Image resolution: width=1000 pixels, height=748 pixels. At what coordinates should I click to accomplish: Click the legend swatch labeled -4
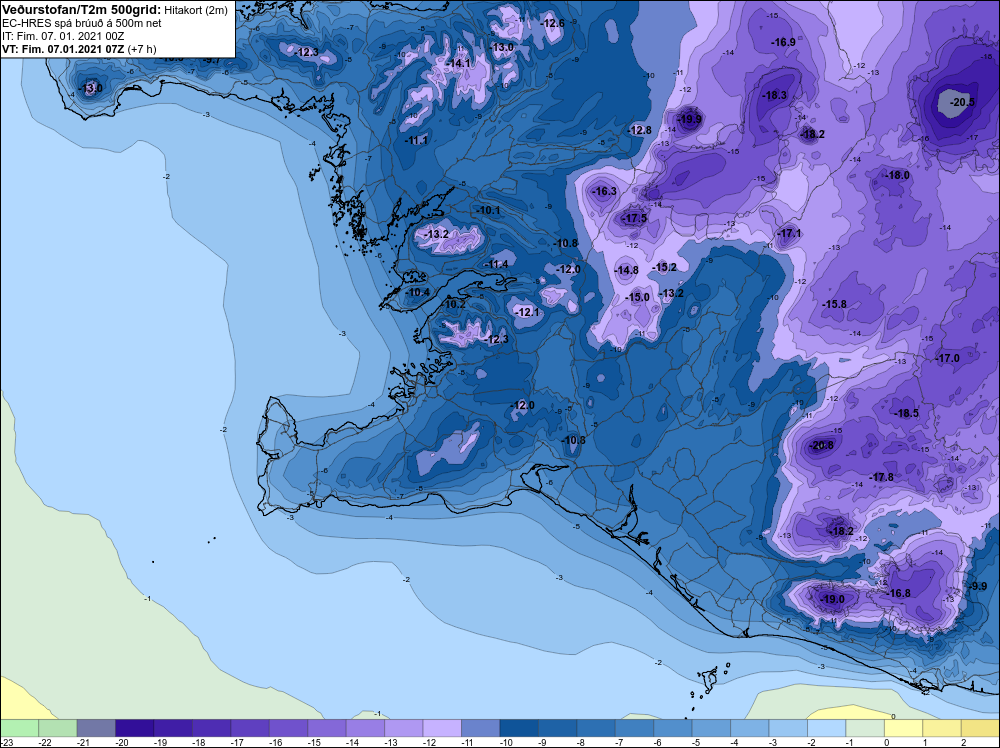coord(750,728)
